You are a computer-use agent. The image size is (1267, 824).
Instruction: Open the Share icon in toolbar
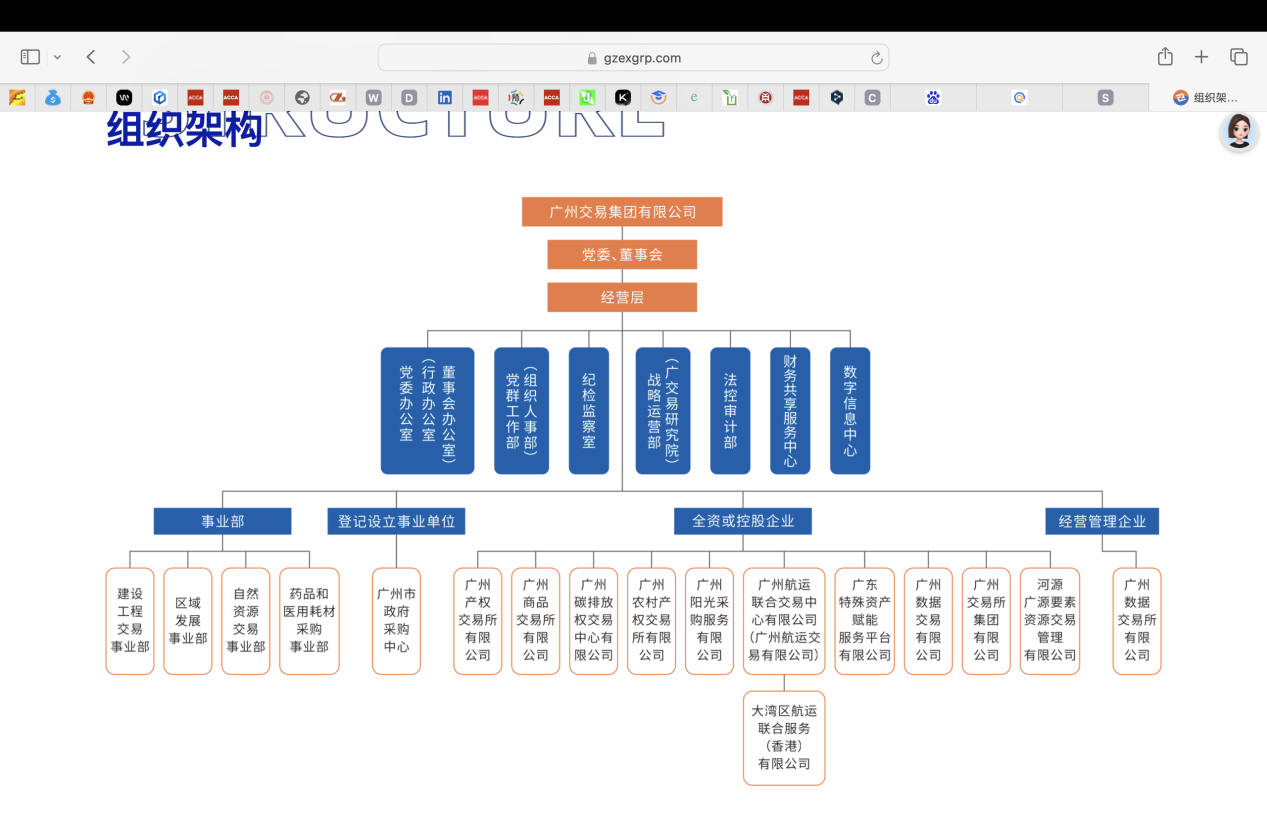1165,57
